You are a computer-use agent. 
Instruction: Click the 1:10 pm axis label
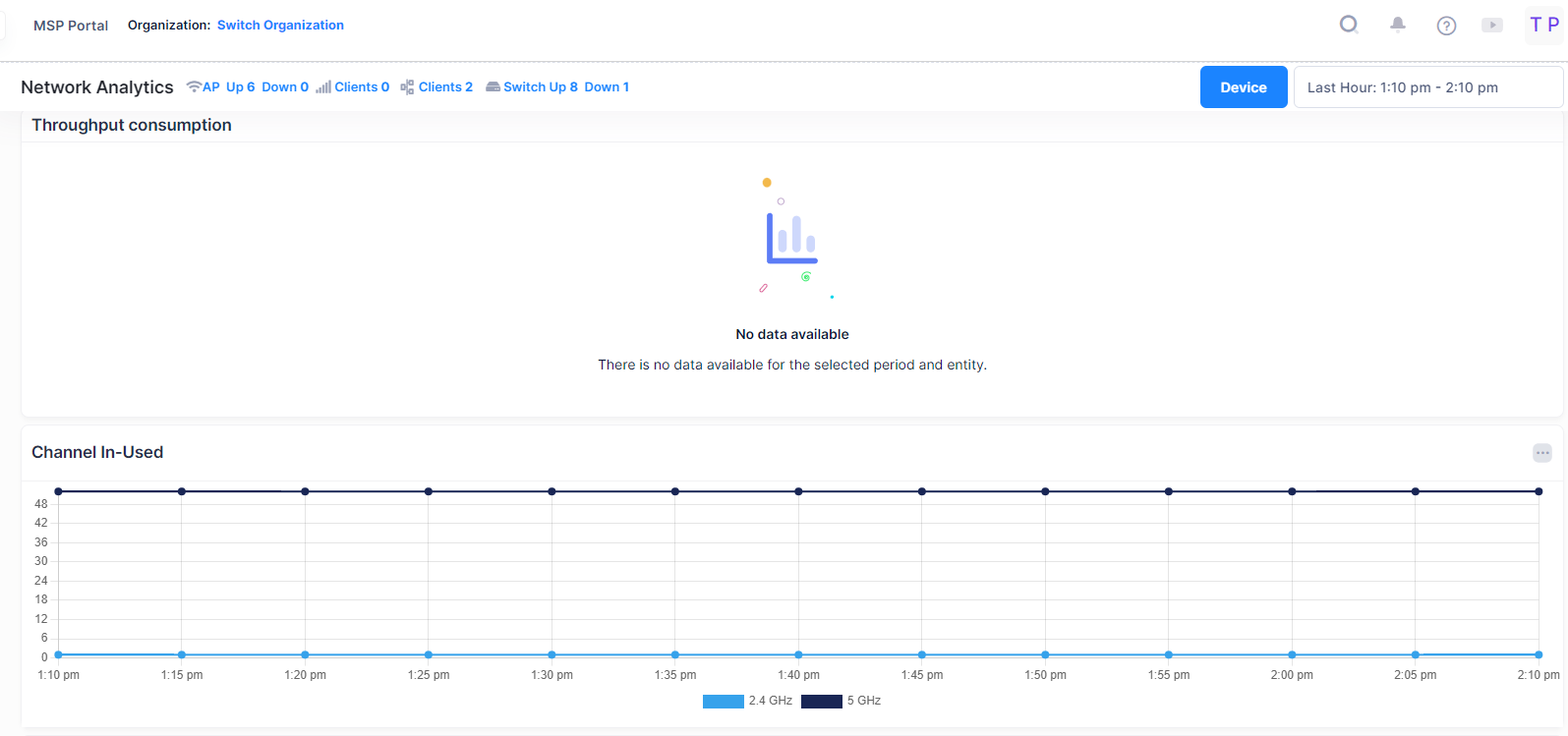coord(58,675)
